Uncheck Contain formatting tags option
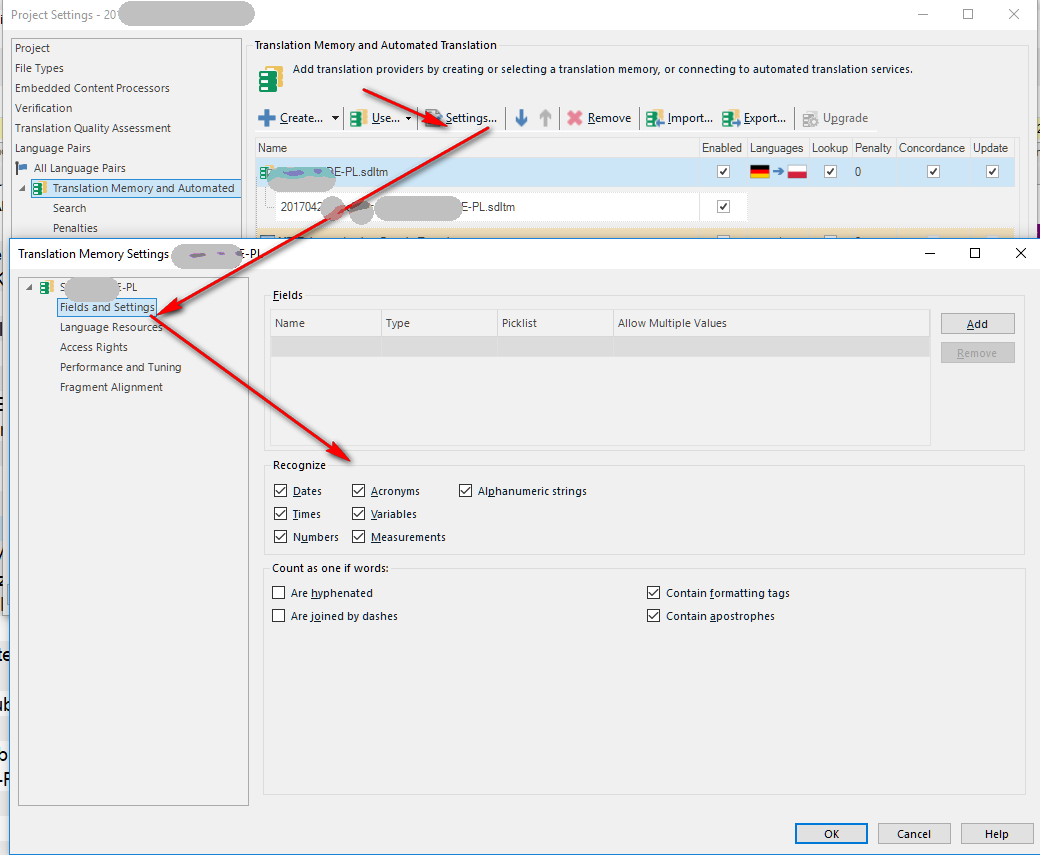 (x=653, y=592)
